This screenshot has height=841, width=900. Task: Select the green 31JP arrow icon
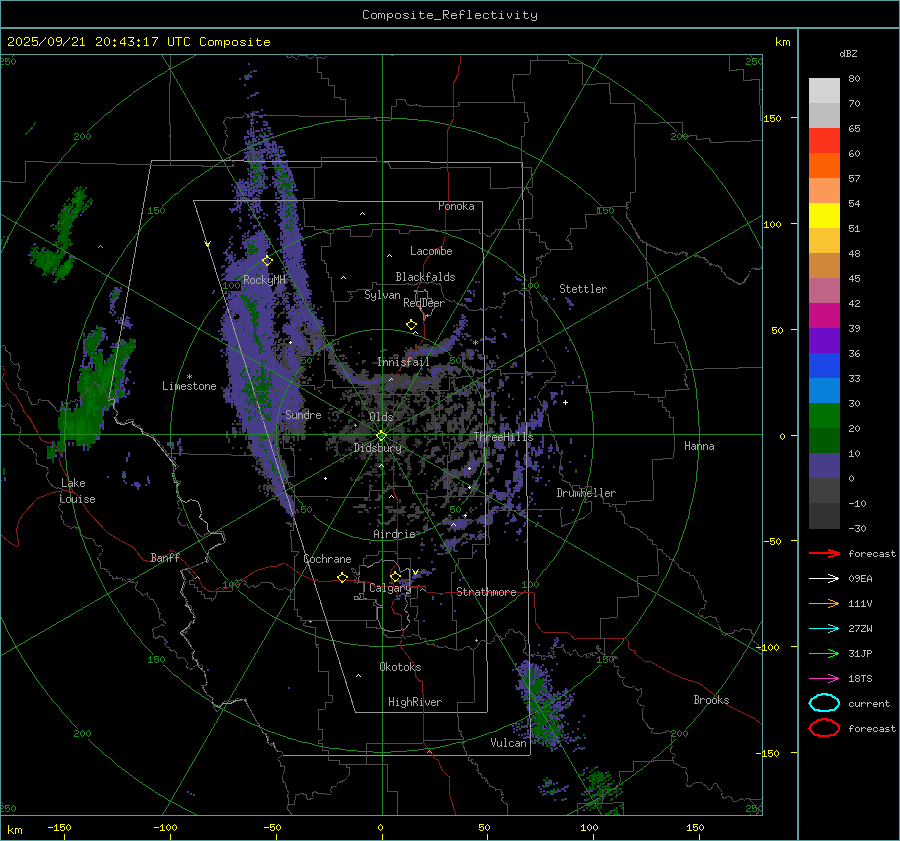pyautogui.click(x=824, y=653)
